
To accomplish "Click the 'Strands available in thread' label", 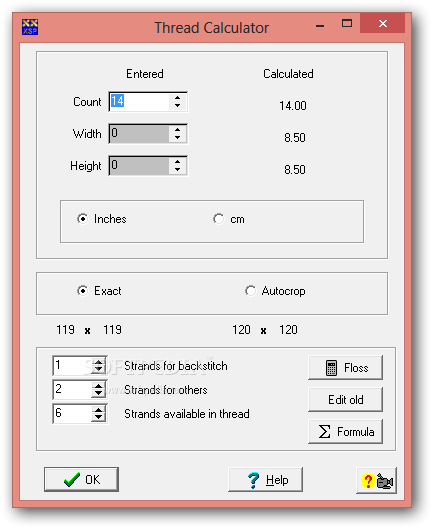I will 187,414.
